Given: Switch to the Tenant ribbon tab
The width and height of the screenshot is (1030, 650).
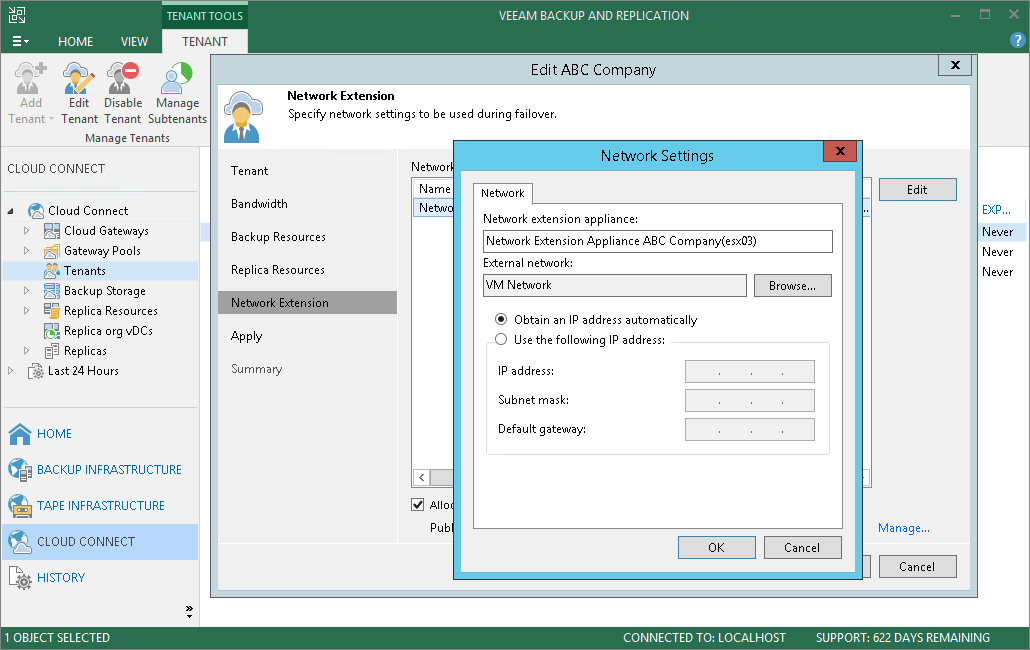Looking at the screenshot, I should click(x=205, y=41).
